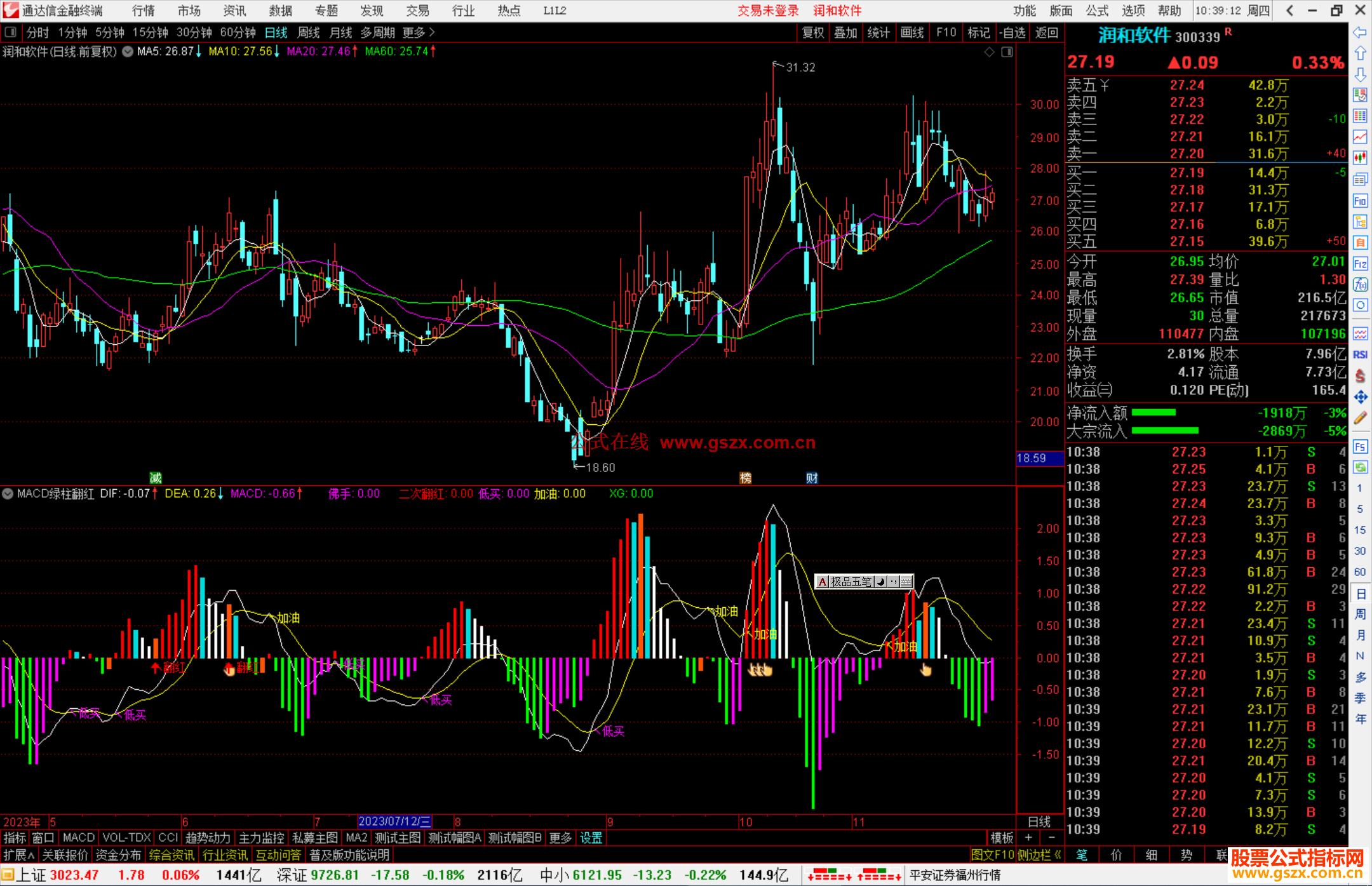The height and width of the screenshot is (886, 1372).
Task: Switch to the 周线 weekly period tab
Action: (309, 32)
